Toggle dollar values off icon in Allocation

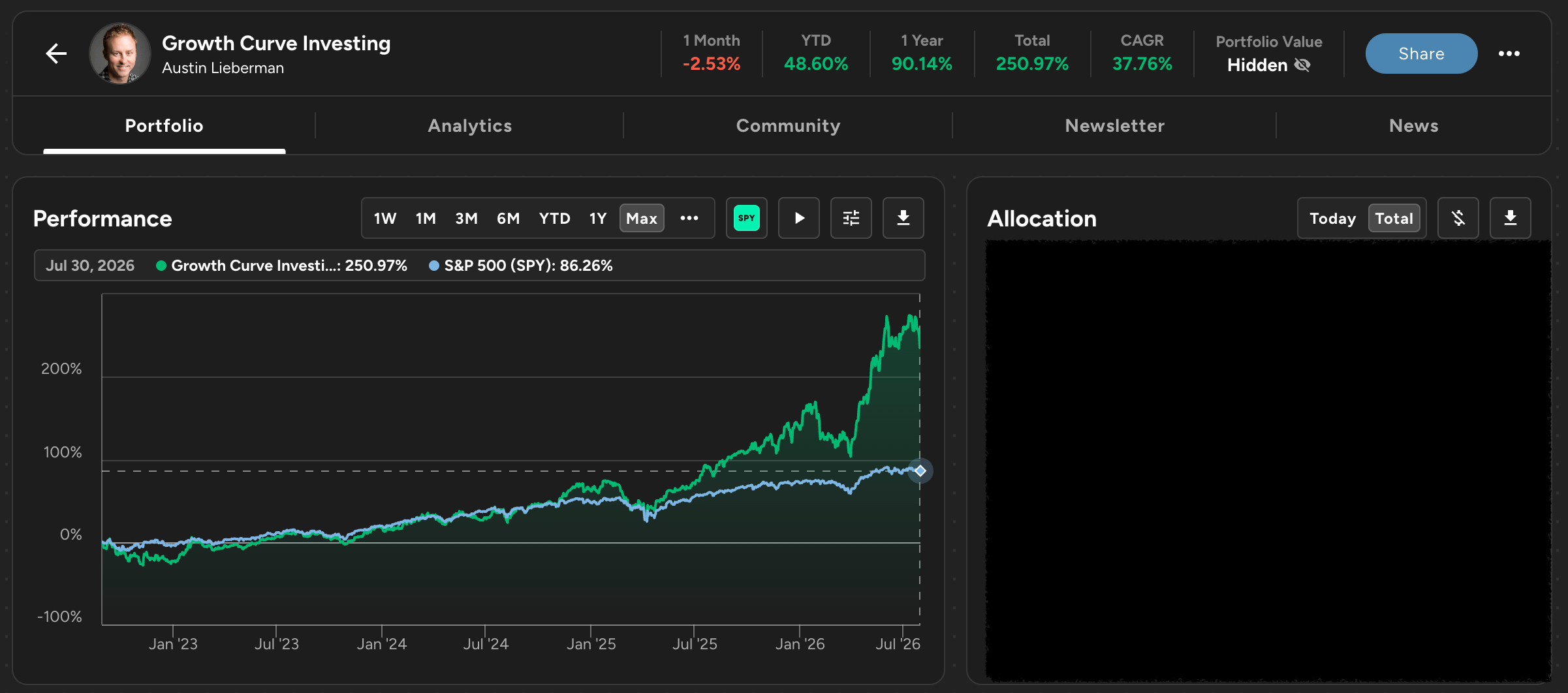1458,218
